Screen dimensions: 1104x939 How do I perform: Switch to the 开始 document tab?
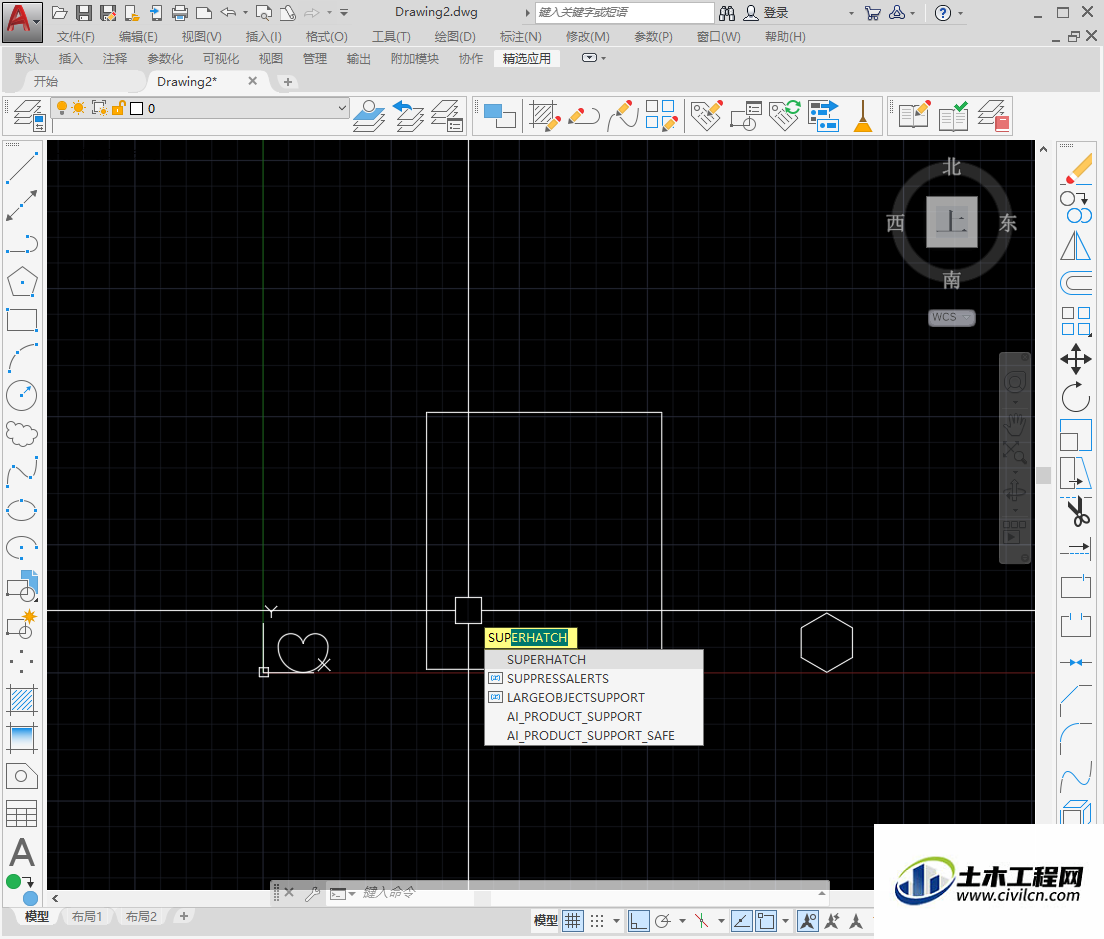click(x=46, y=82)
